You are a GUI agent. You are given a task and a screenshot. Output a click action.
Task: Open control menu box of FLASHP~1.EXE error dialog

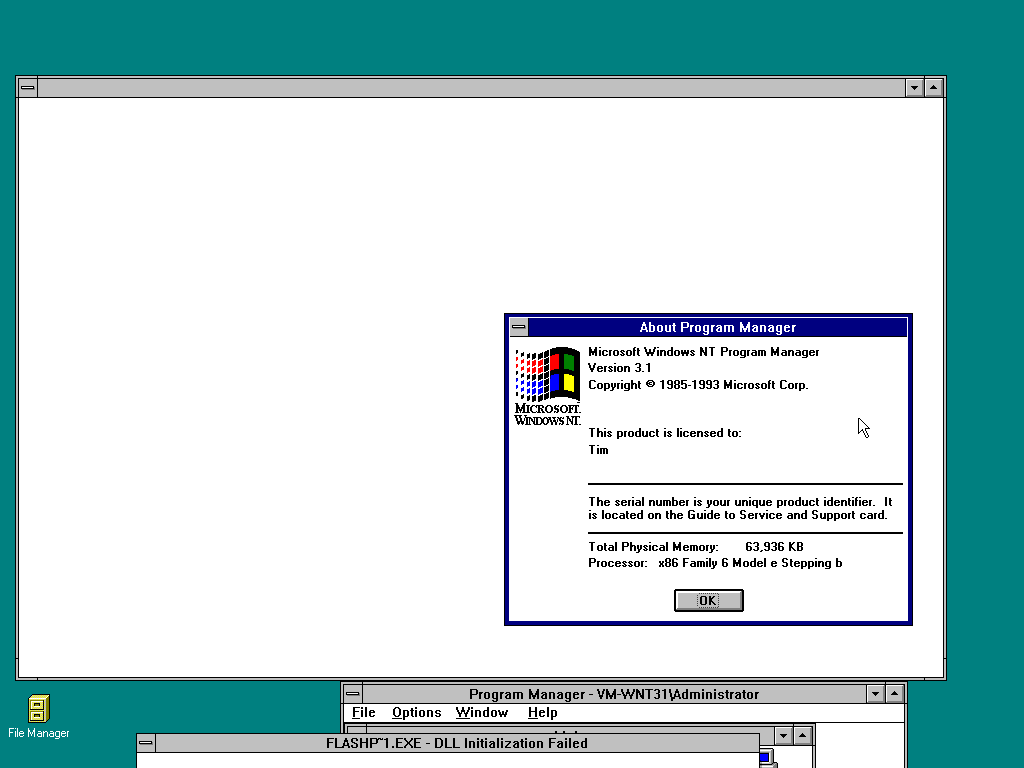[146, 743]
